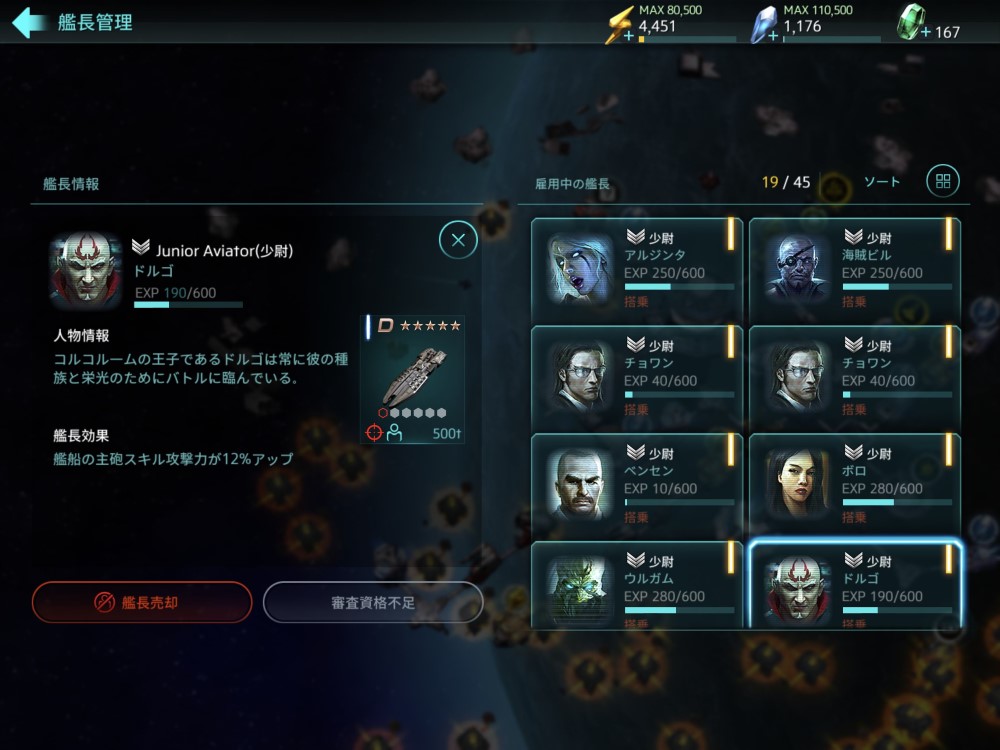Image resolution: width=1000 pixels, height=750 pixels.
Task: Pick captain ボロ from hired captains
Action: click(x=855, y=486)
